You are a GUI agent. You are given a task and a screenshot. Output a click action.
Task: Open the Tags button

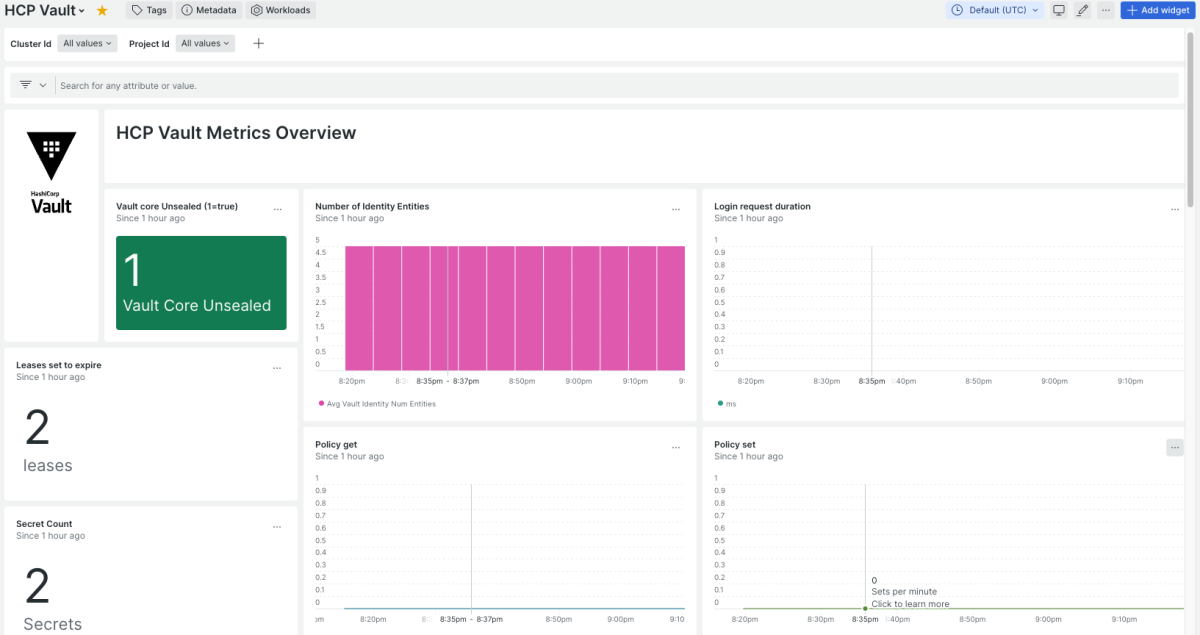pos(149,10)
